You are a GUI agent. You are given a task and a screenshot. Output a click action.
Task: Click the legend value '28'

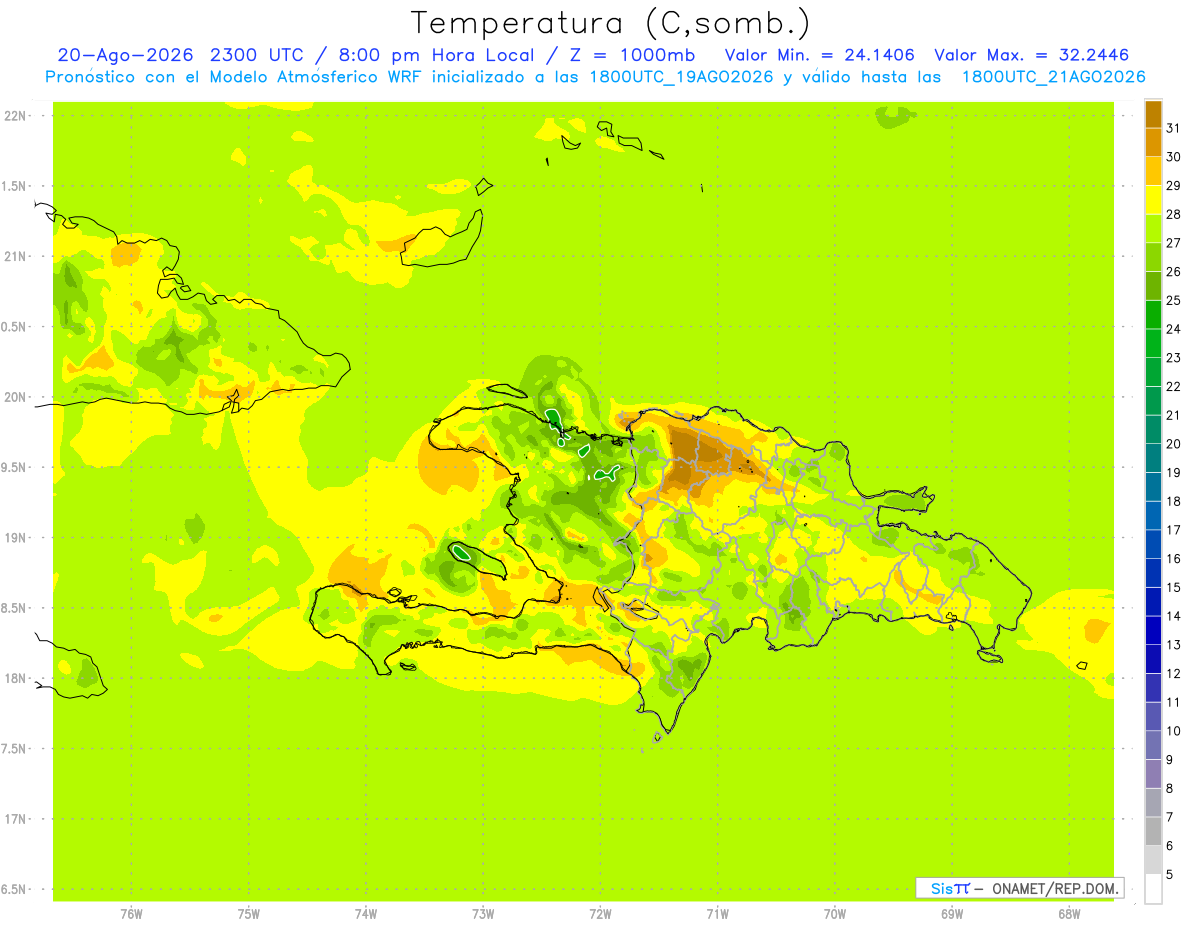[1174, 214]
